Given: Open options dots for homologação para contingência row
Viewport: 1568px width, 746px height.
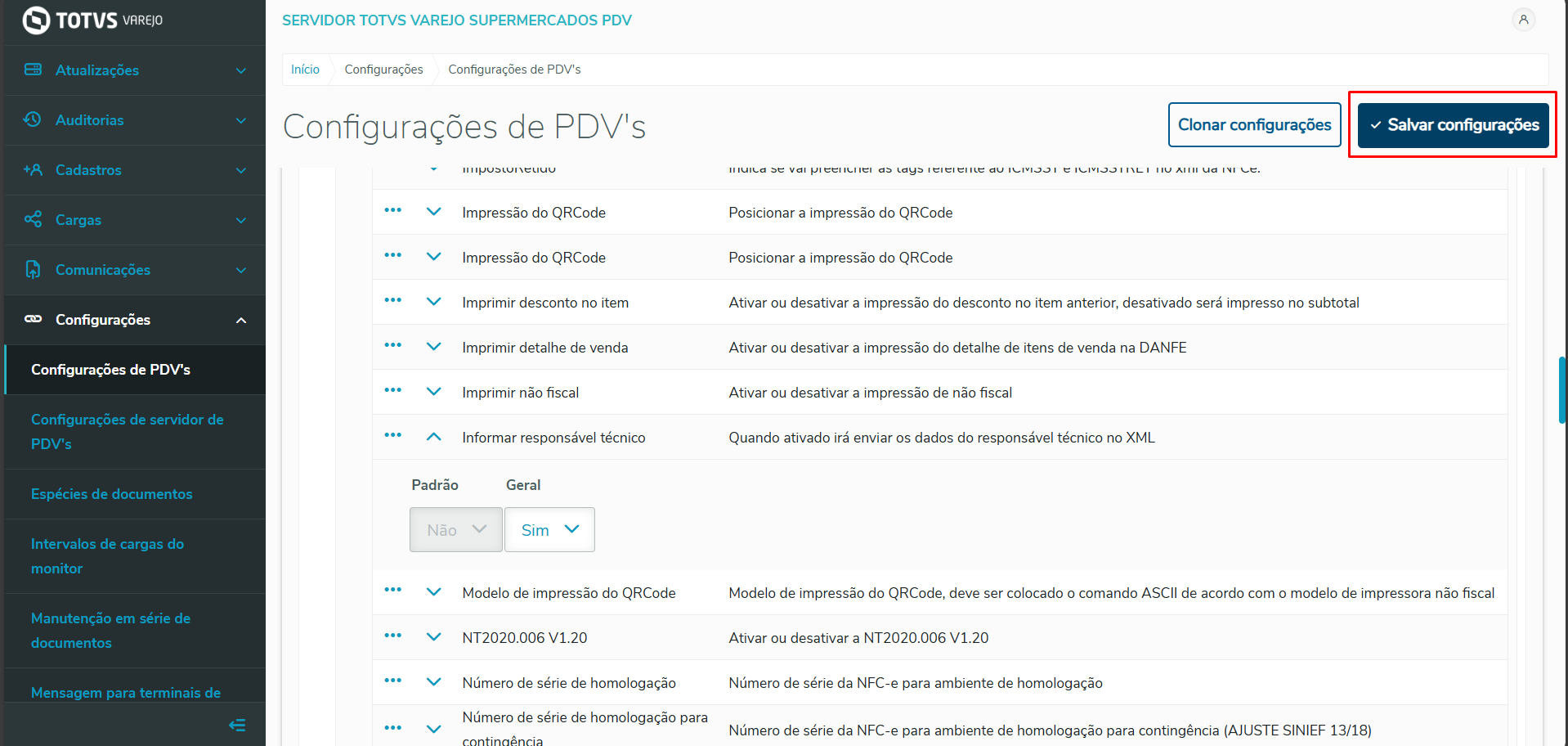Looking at the screenshot, I should [x=393, y=727].
